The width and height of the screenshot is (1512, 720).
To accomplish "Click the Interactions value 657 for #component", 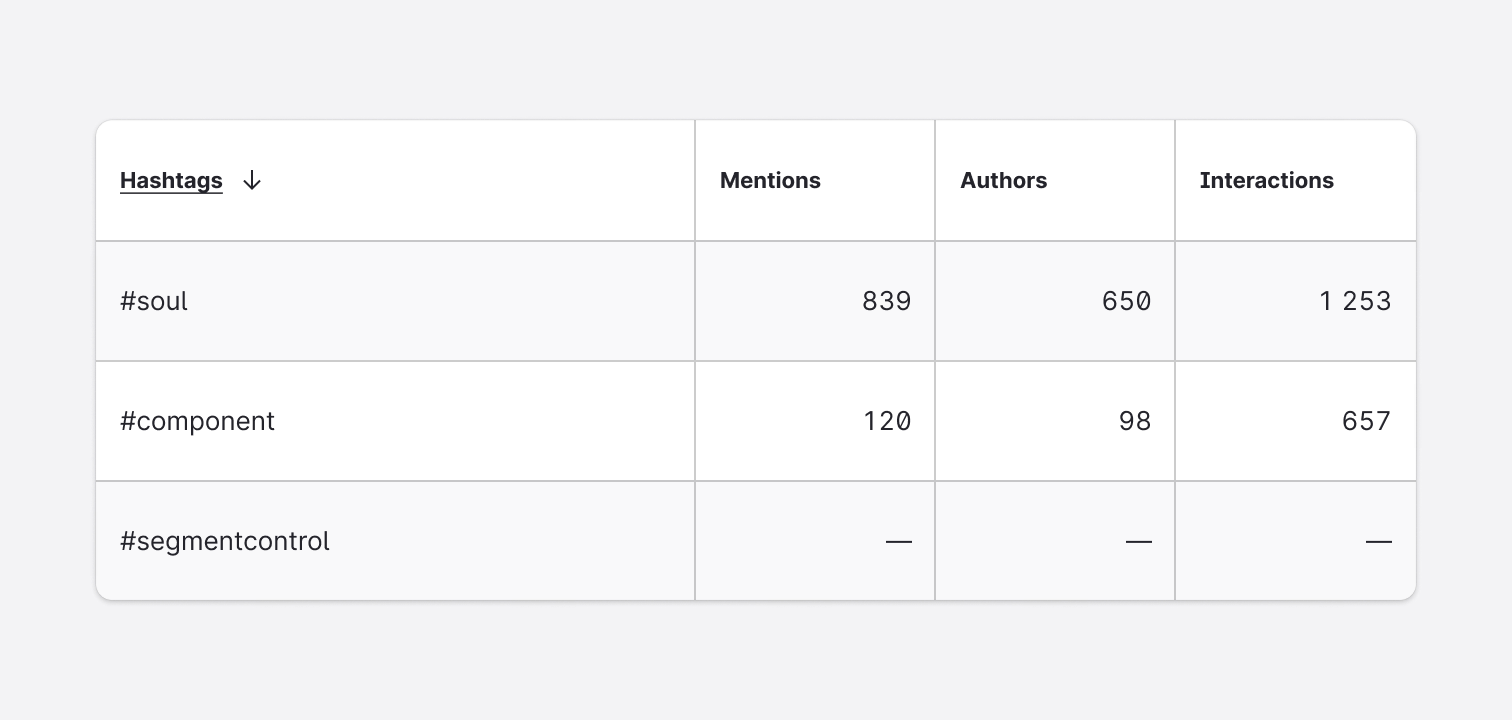I will 1366,421.
